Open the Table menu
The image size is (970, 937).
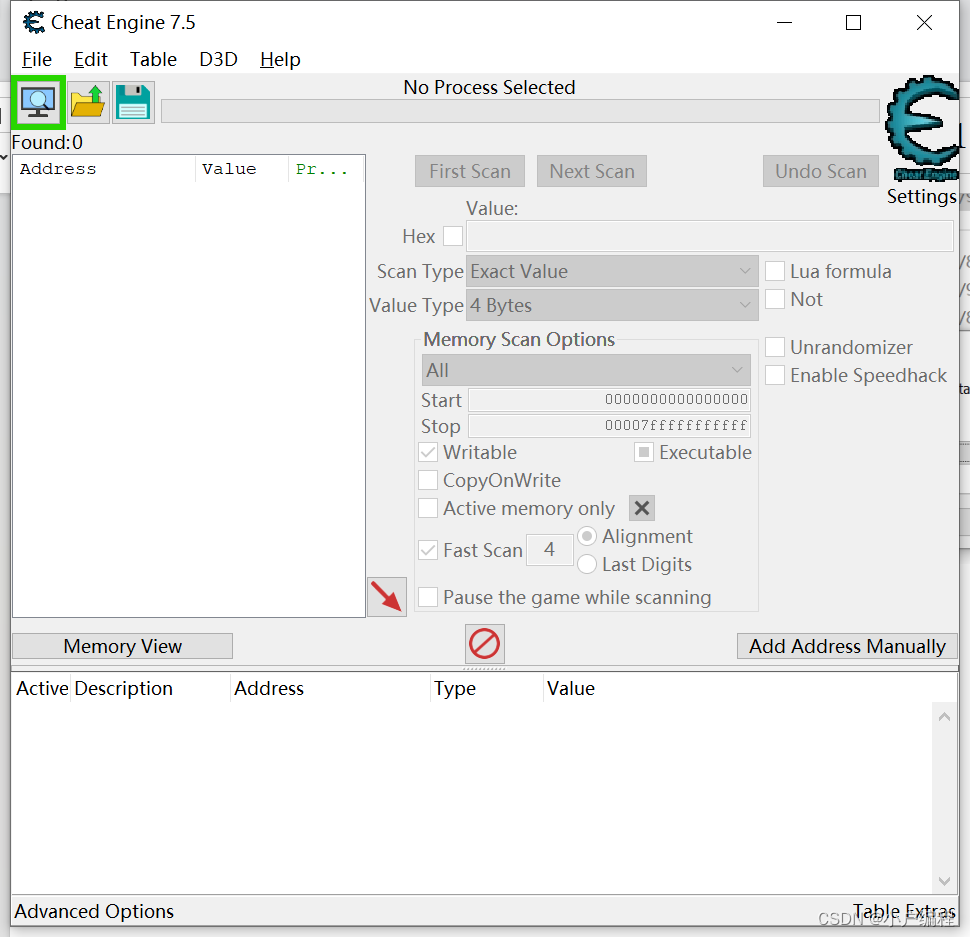[153, 59]
